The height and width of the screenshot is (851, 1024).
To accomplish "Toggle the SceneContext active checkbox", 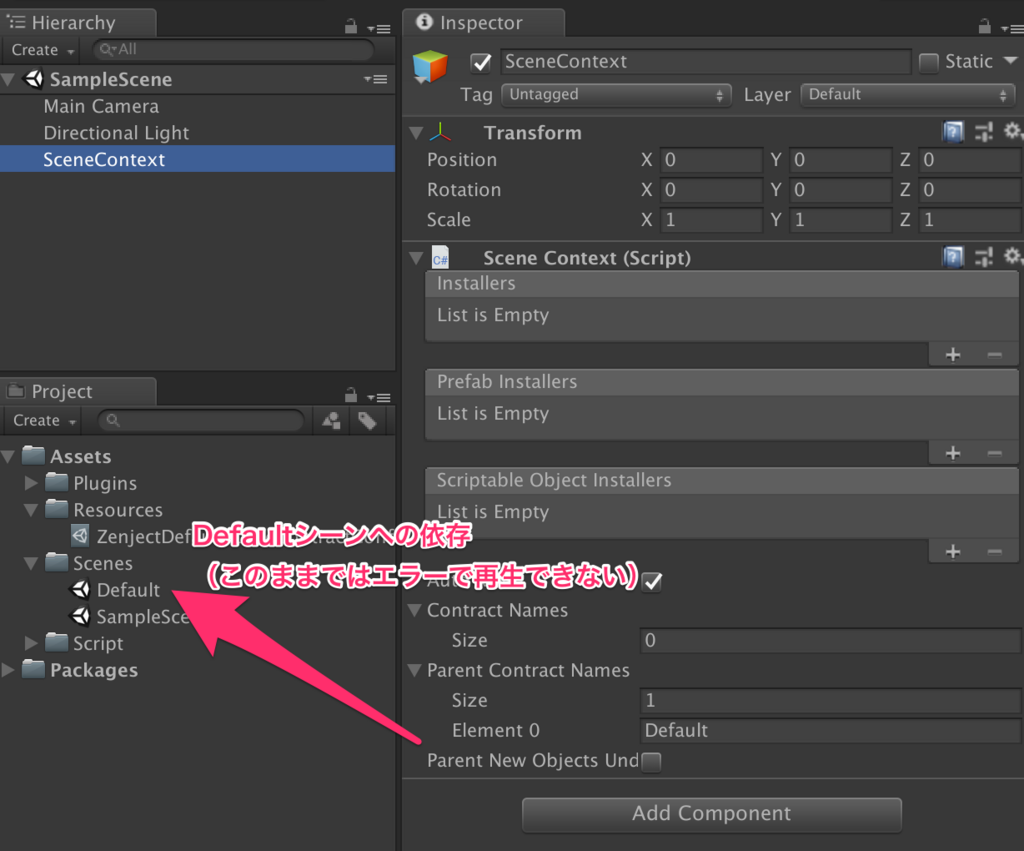I will coord(481,63).
